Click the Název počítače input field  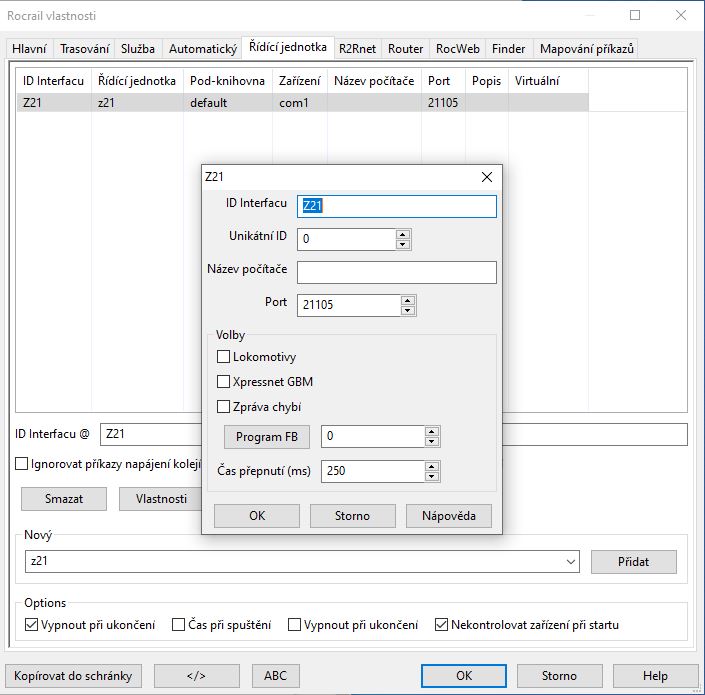click(396, 273)
